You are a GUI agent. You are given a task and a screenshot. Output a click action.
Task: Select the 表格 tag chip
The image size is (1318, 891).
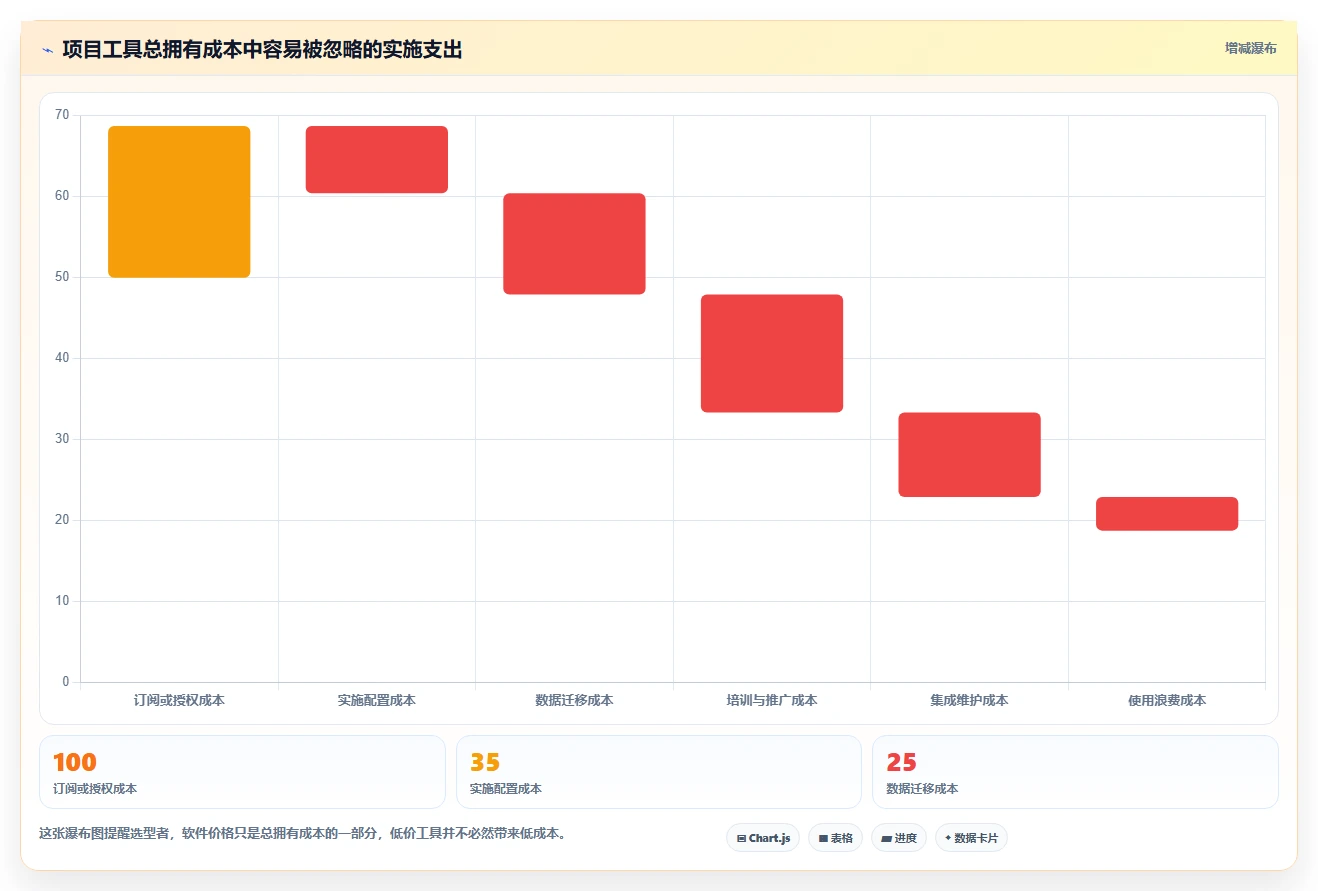pos(835,838)
